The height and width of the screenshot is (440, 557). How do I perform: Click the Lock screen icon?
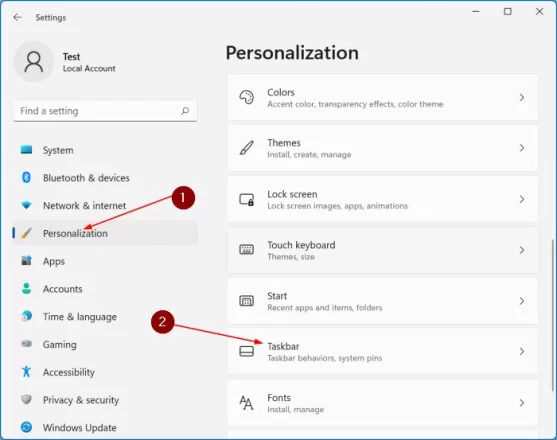[x=247, y=200]
